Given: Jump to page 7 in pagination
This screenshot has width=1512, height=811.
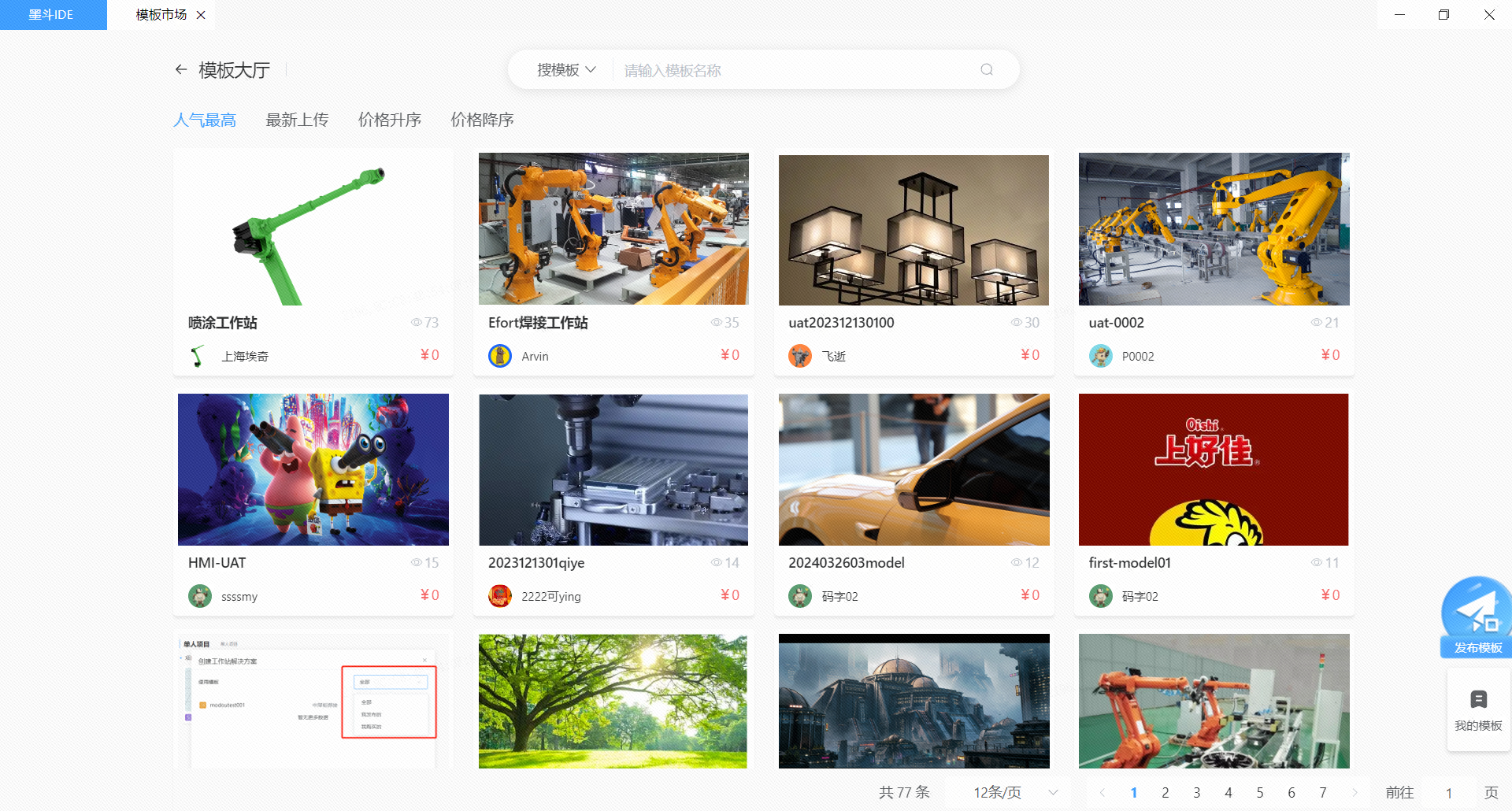Looking at the screenshot, I should (x=1322, y=792).
